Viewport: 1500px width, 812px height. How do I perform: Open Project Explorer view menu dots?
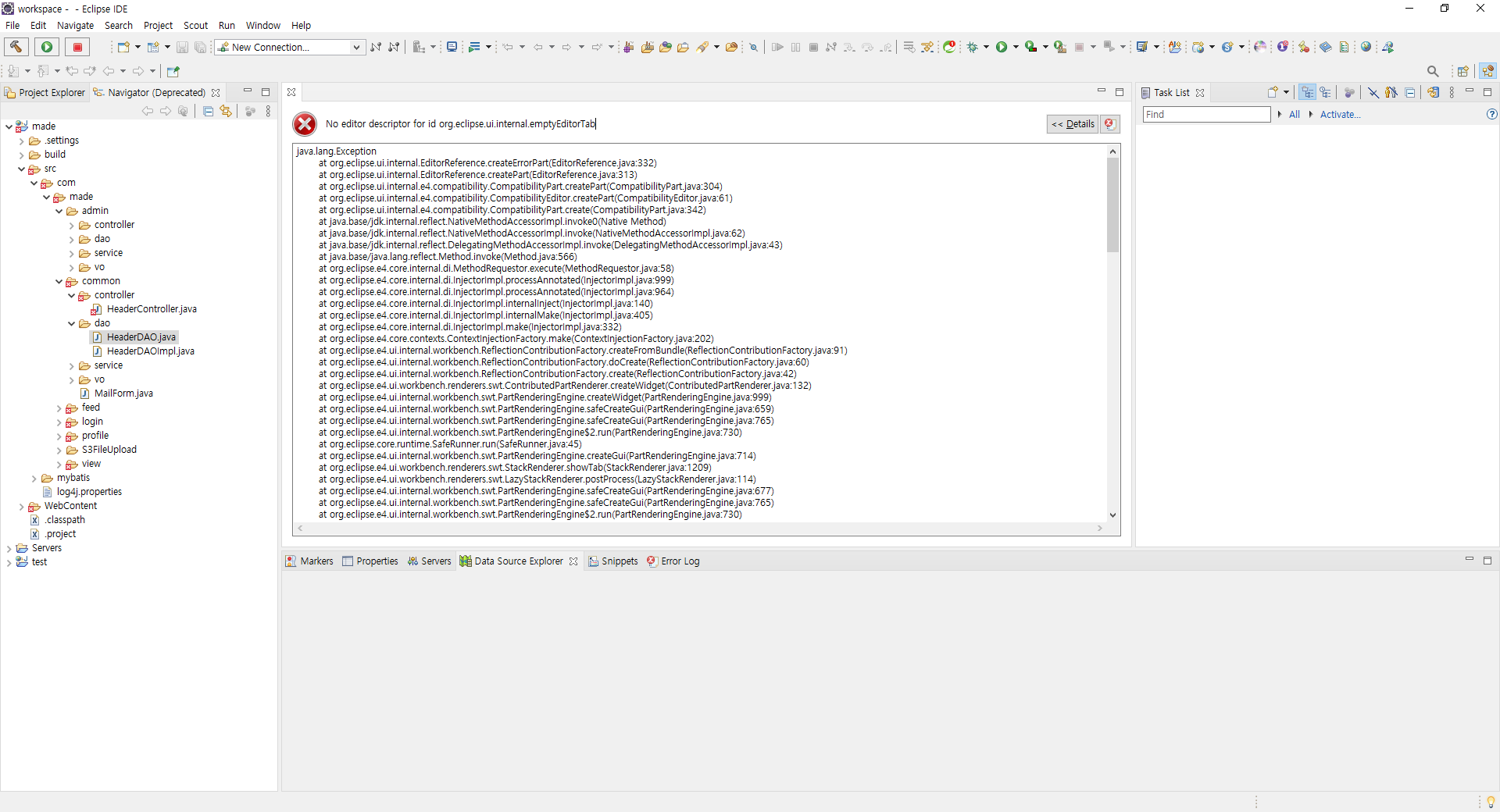pos(268,112)
